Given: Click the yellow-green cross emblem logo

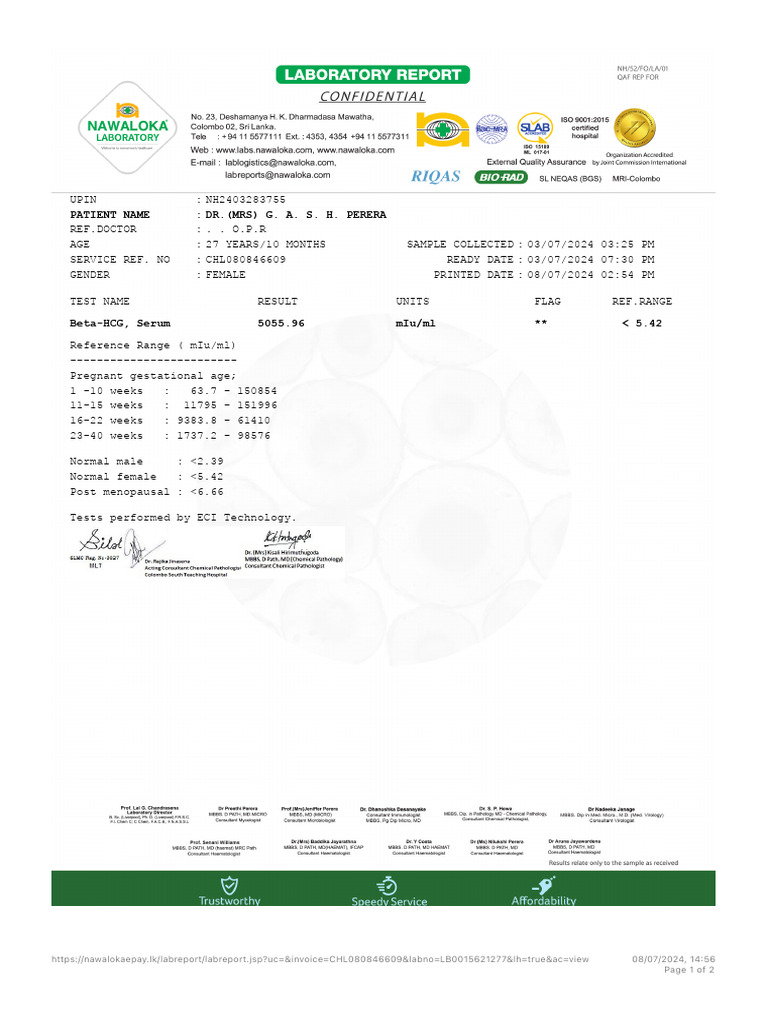Looking at the screenshot, I should click(x=443, y=129).
